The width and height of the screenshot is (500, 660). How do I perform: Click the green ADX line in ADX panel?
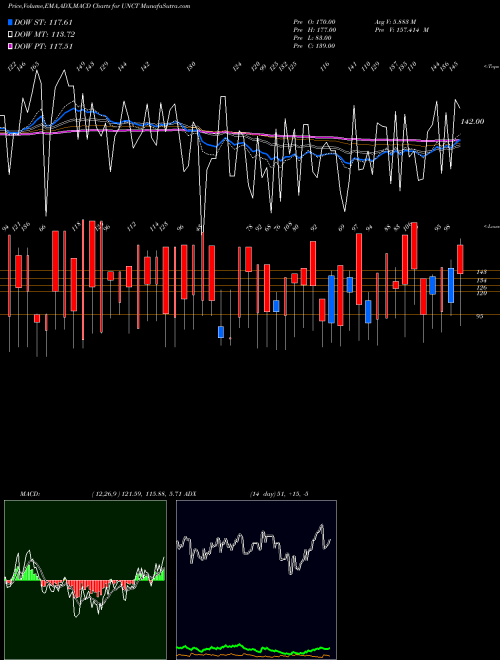click(x=253, y=648)
